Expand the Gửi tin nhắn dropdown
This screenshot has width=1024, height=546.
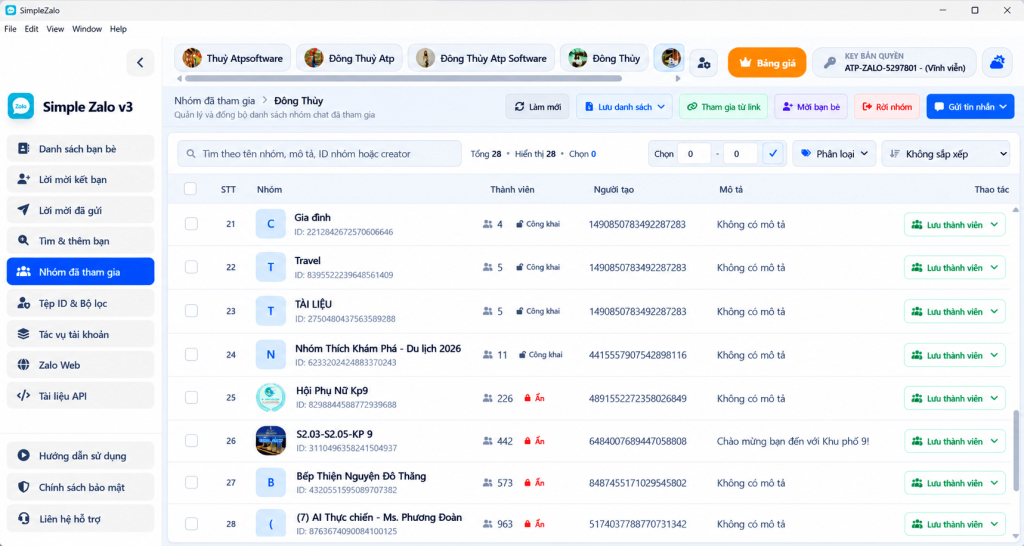pos(970,106)
